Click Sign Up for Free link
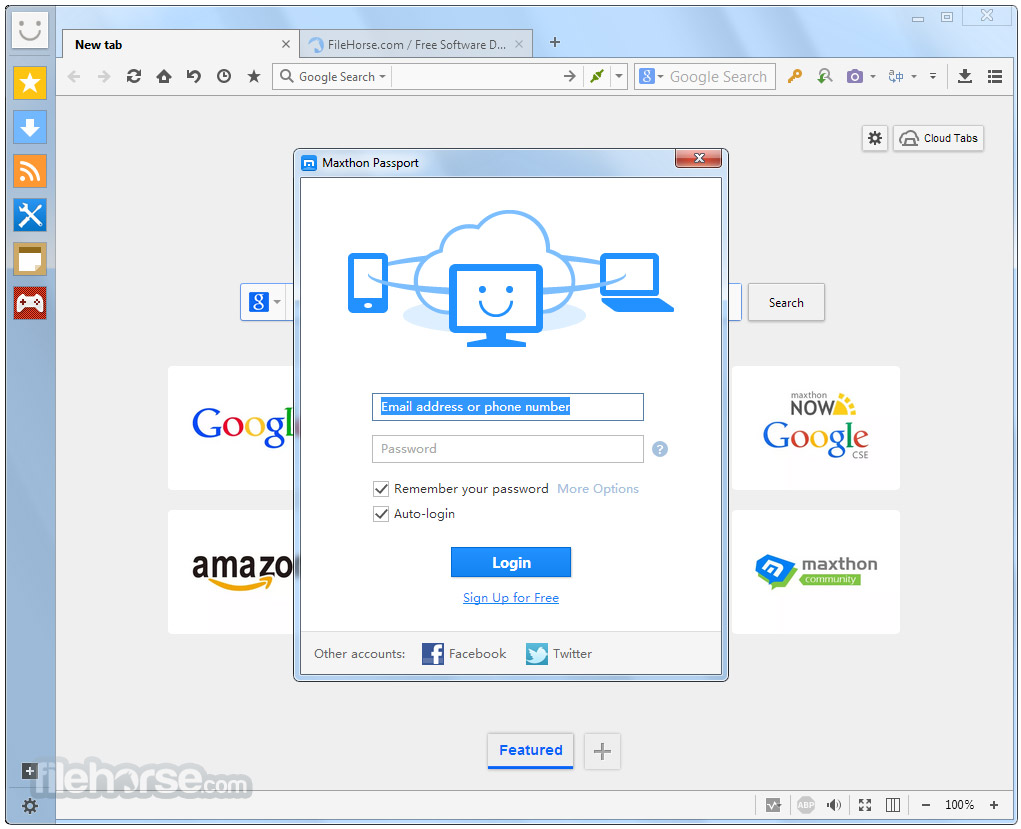The height and width of the screenshot is (829, 1021). pos(511,598)
